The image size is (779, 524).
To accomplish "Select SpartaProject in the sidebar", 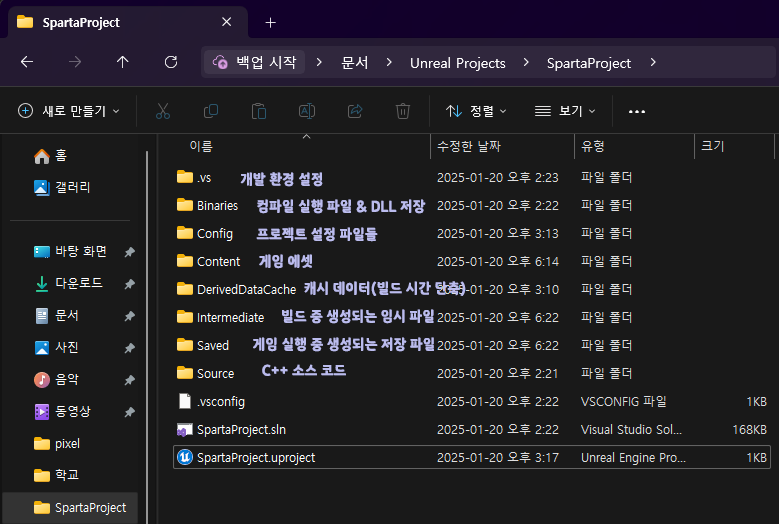I will pyautogui.click(x=70, y=508).
